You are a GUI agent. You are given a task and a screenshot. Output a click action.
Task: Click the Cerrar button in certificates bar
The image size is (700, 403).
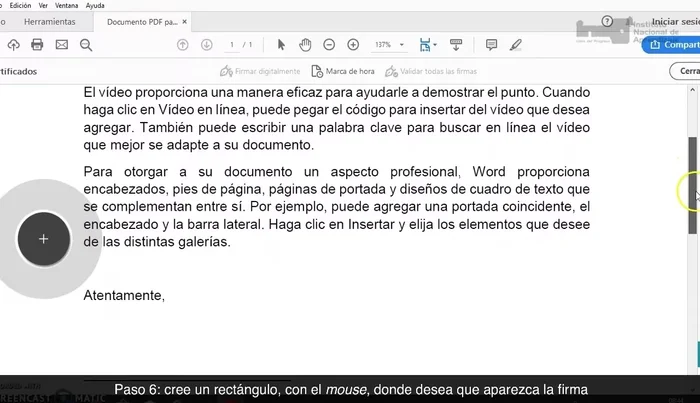[x=685, y=71]
